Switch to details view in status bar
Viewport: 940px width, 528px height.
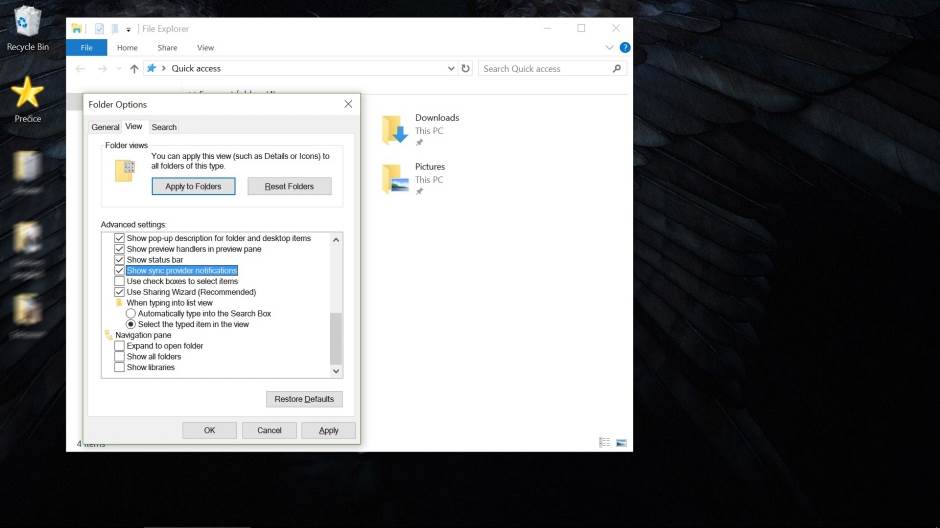pyautogui.click(x=605, y=442)
